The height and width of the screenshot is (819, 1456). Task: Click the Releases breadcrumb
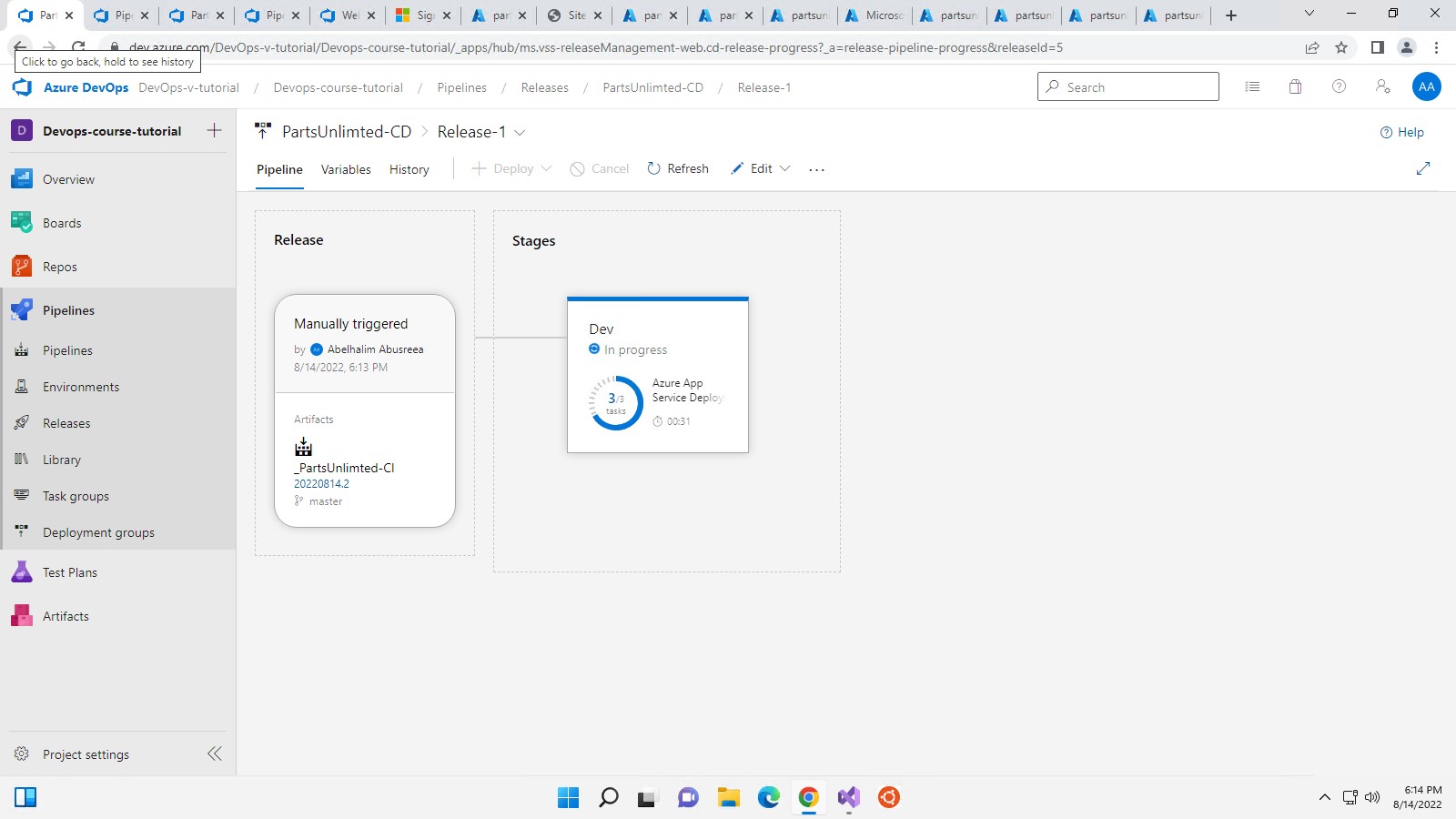(544, 87)
